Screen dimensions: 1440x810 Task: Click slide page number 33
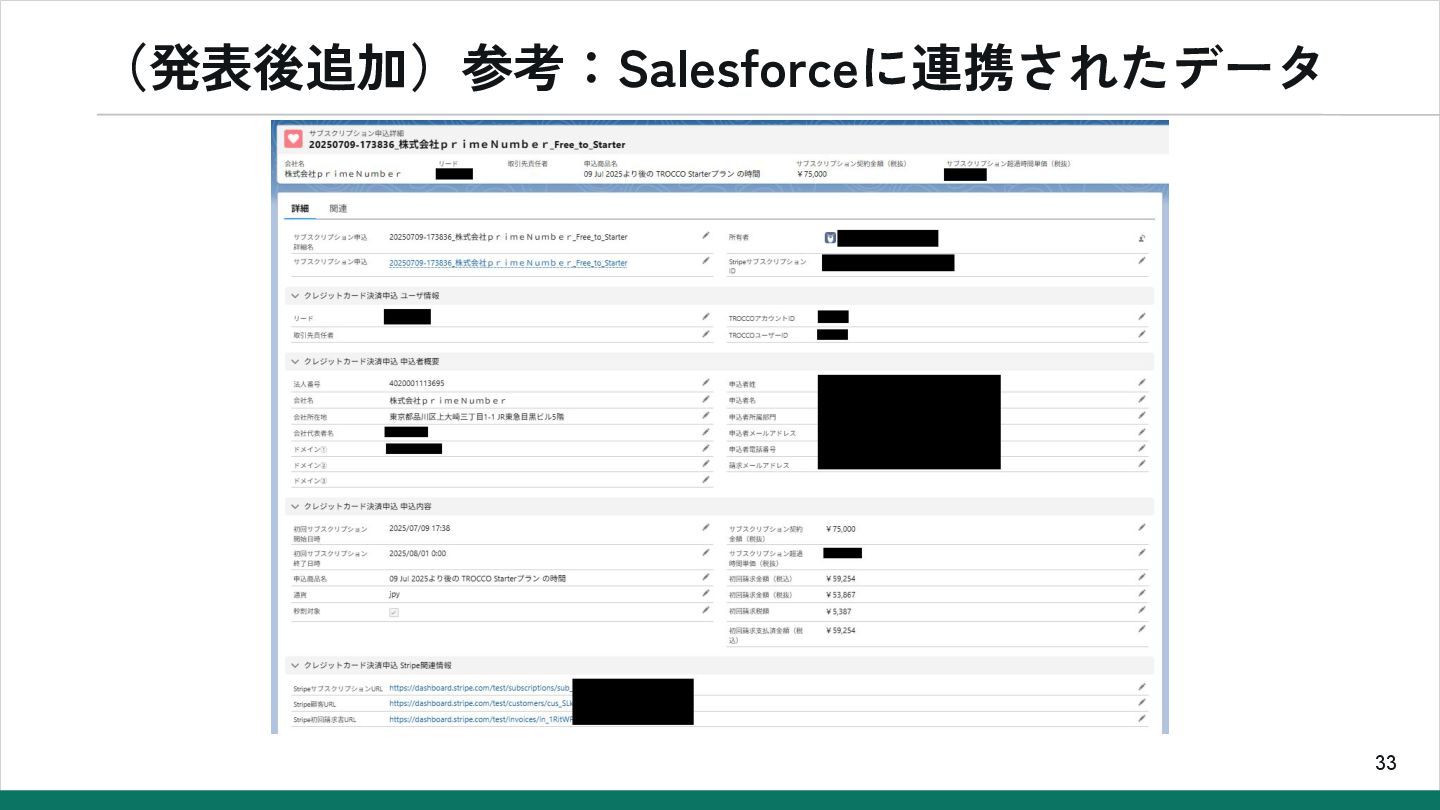click(1385, 763)
